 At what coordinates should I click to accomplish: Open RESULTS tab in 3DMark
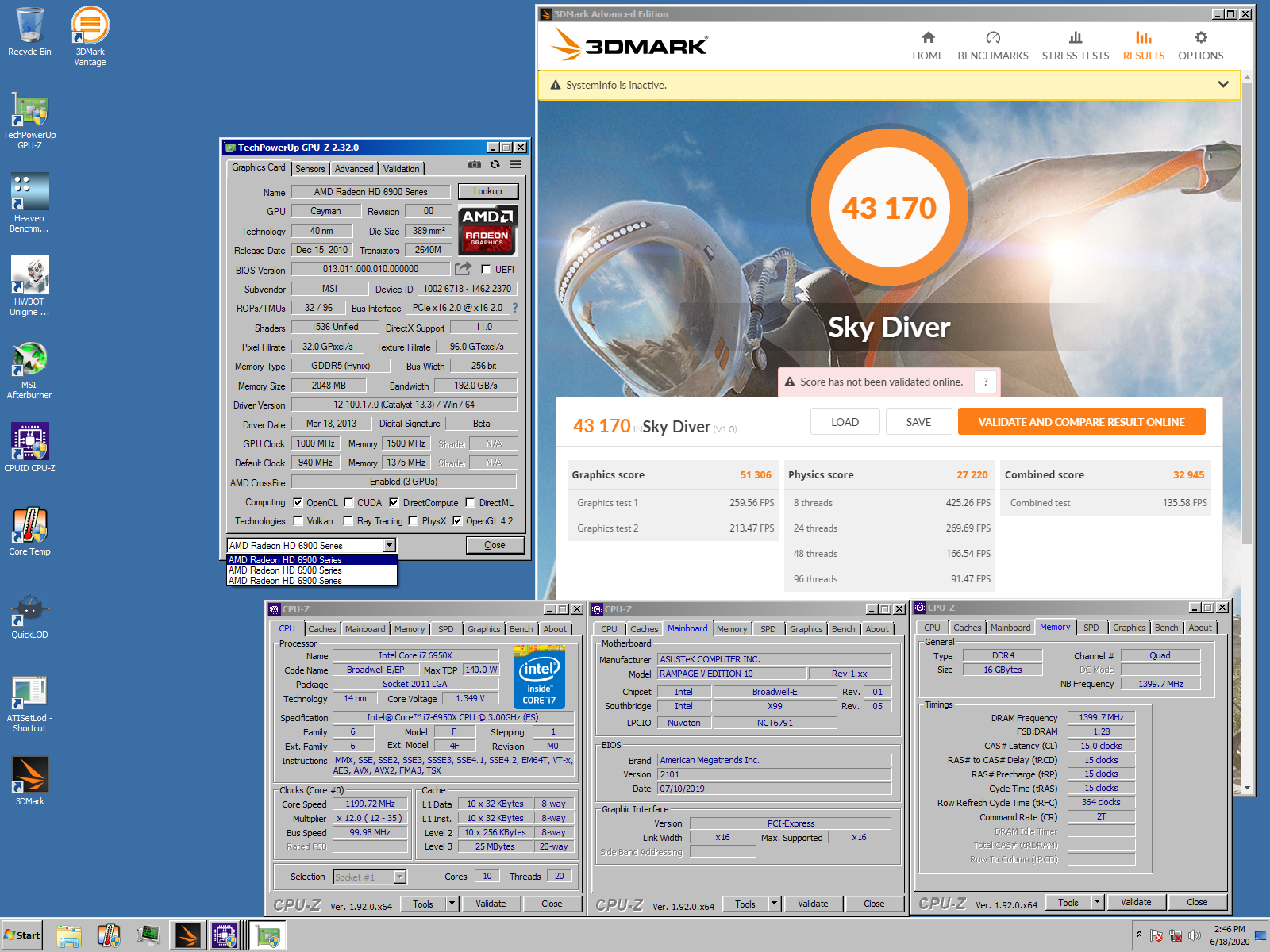[1144, 46]
